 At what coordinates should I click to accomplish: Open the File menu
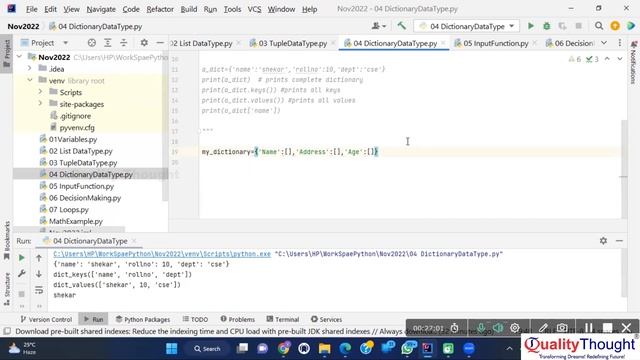31,9
